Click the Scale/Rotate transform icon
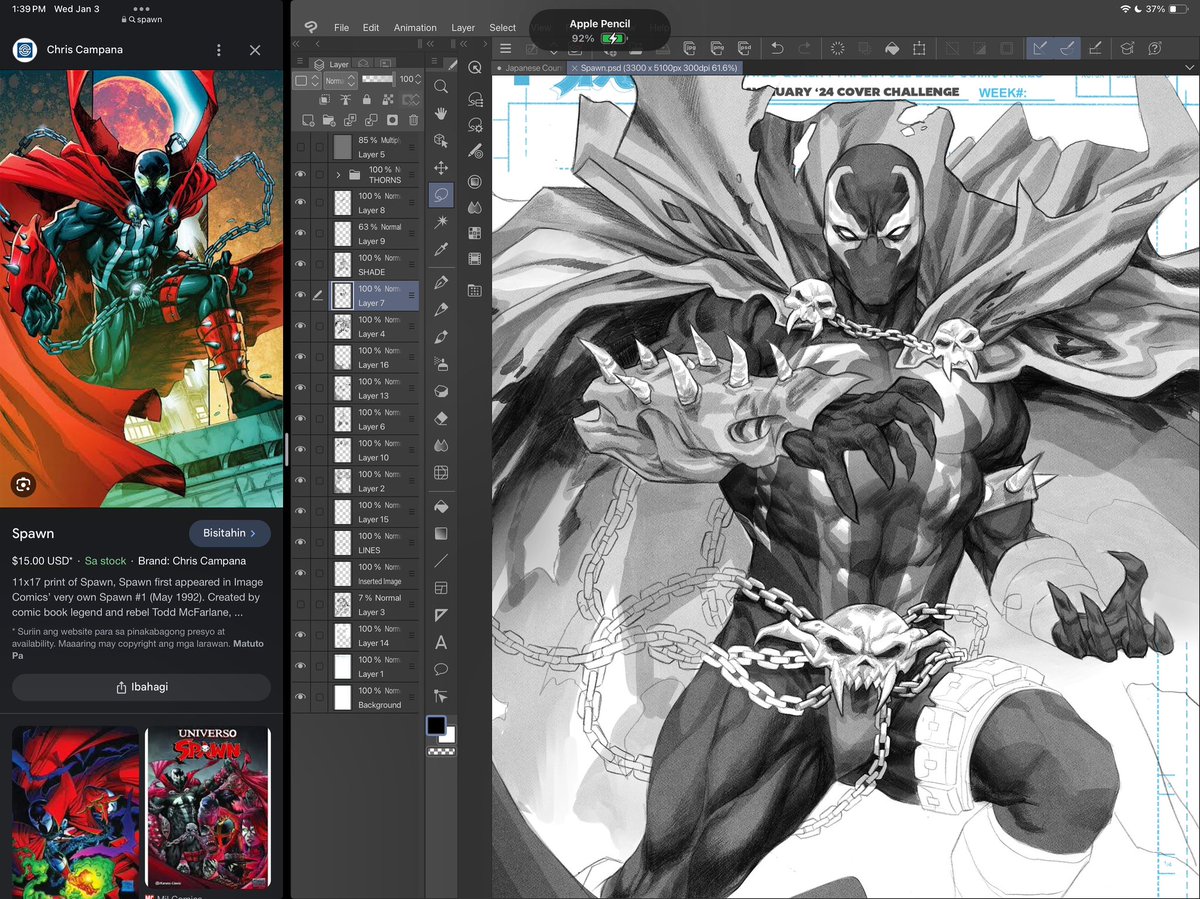Image resolution: width=1200 pixels, height=899 pixels. pyautogui.click(x=918, y=48)
